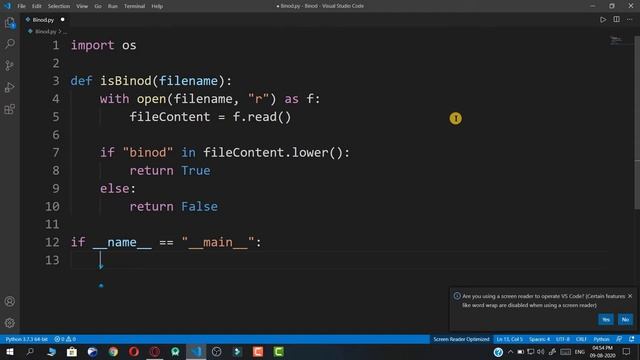Open Windows Start menu
Viewport: 640px width, 360px height.
coord(10,352)
